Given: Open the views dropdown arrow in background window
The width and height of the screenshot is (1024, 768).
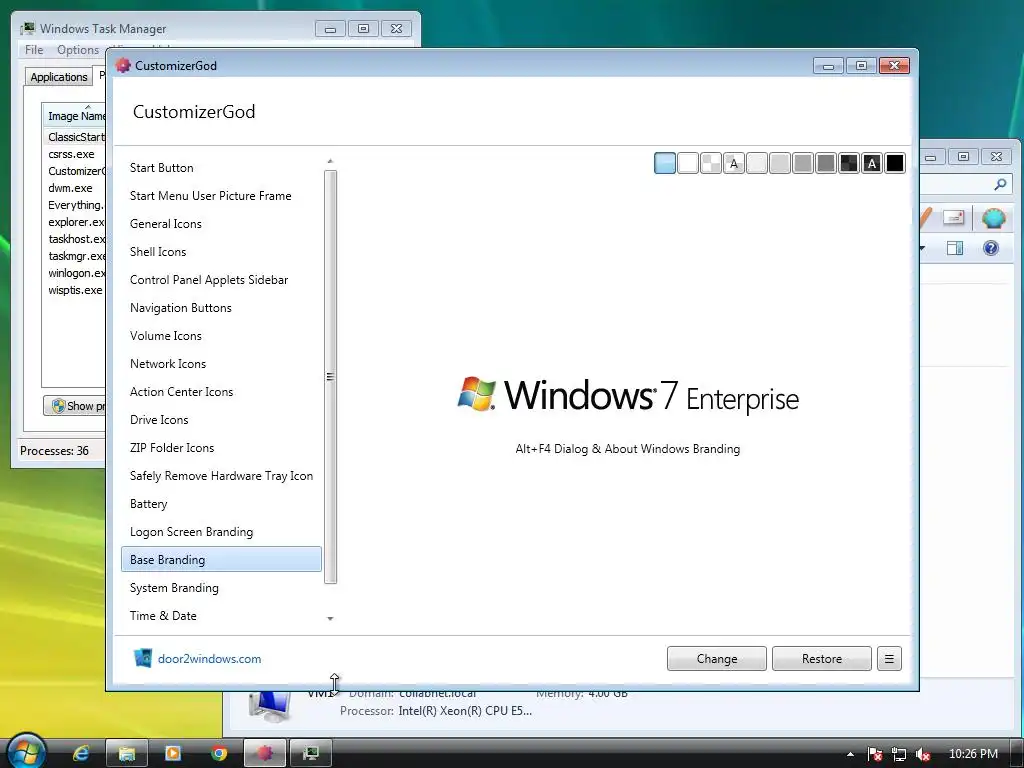Looking at the screenshot, I should pos(922,248).
